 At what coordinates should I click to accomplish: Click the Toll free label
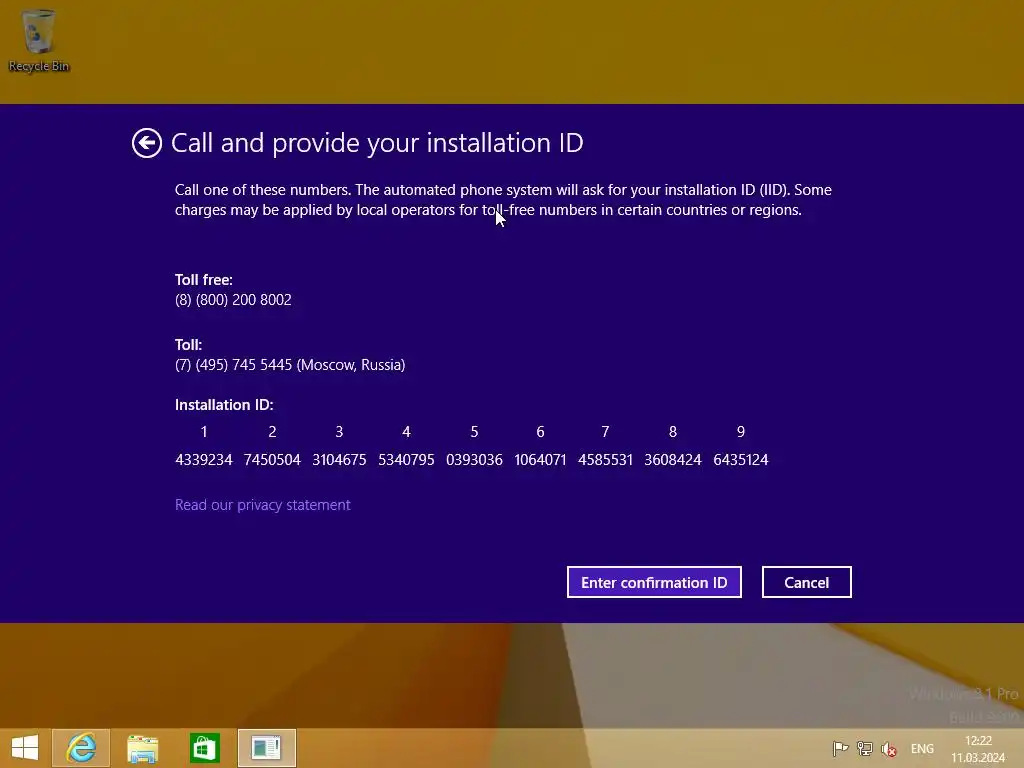coord(204,280)
